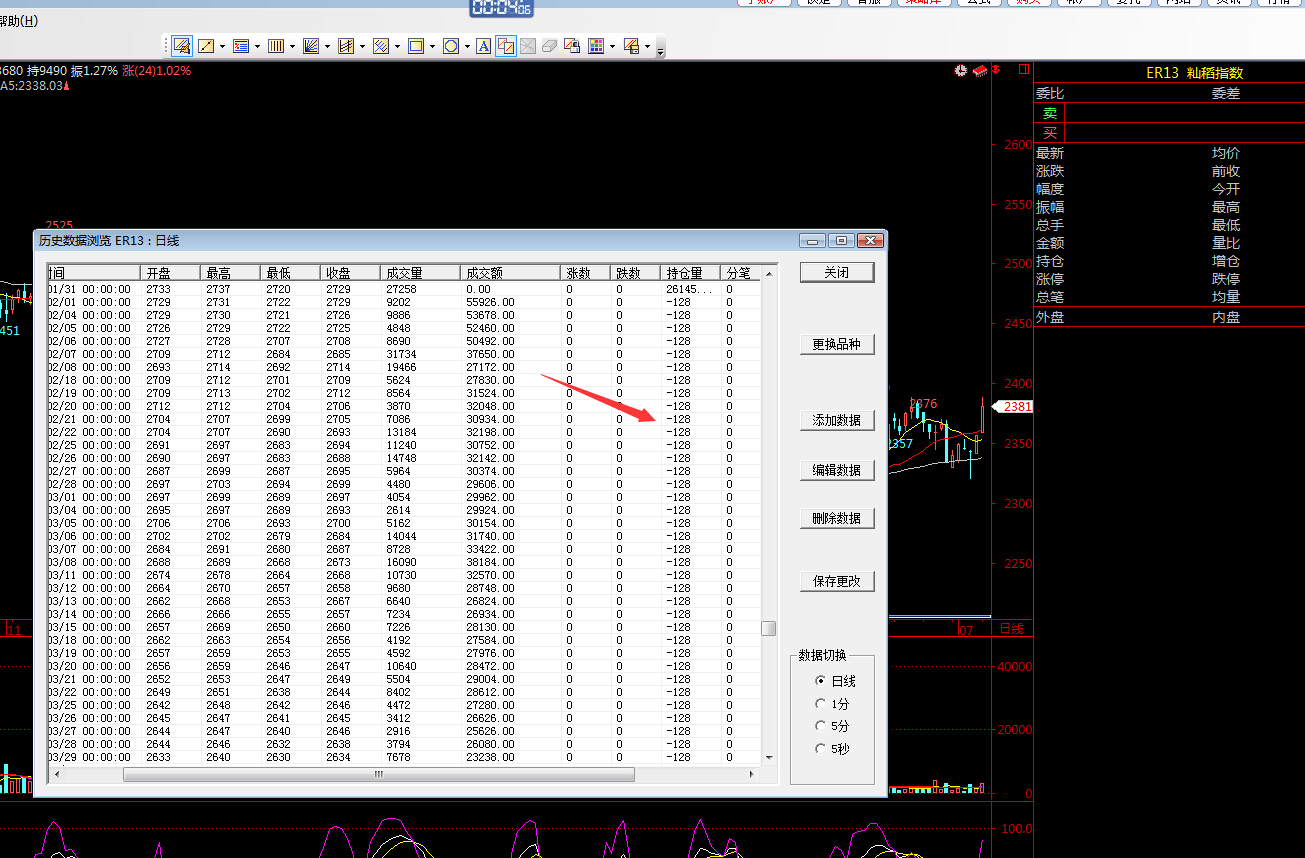Image resolution: width=1305 pixels, height=858 pixels.
Task: Open dropdown arrow next to rectangle tool
Action: (x=432, y=46)
